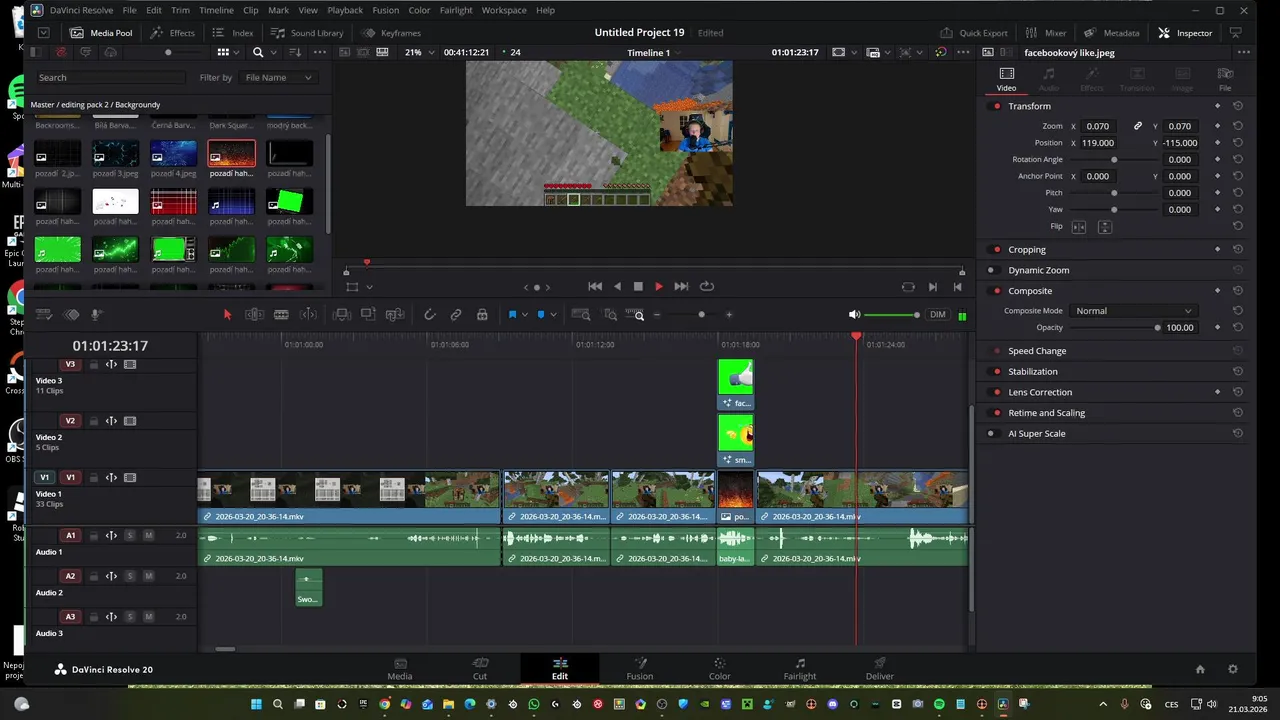Click the Detail Zoom icon

[x=610, y=315]
